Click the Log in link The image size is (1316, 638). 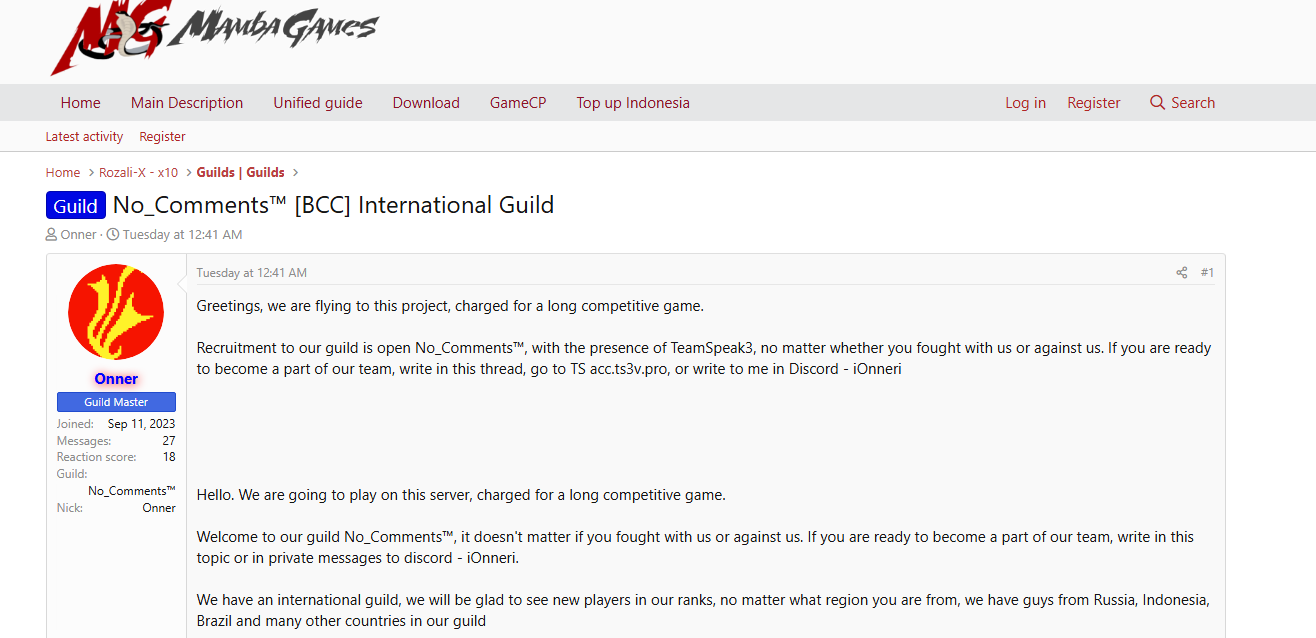pyautogui.click(x=1025, y=103)
